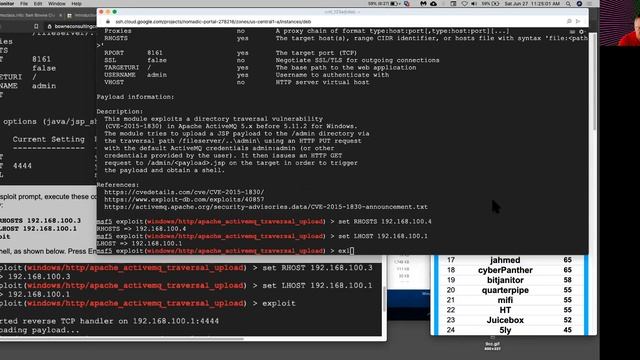
Task: Click the 4444 value in background terminal
Action: (x=22, y=166)
